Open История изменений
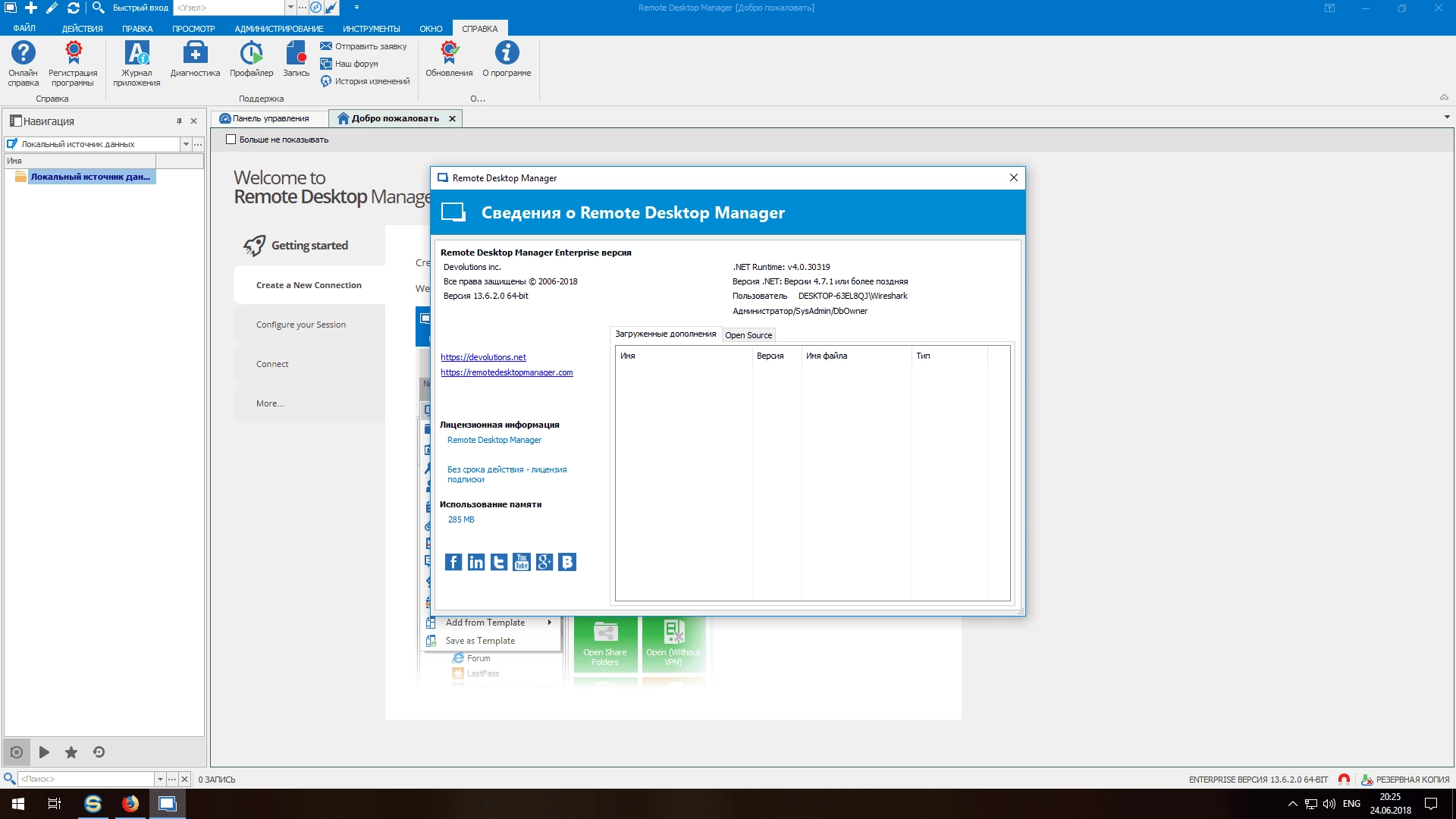Viewport: 1456px width, 819px height. point(365,81)
